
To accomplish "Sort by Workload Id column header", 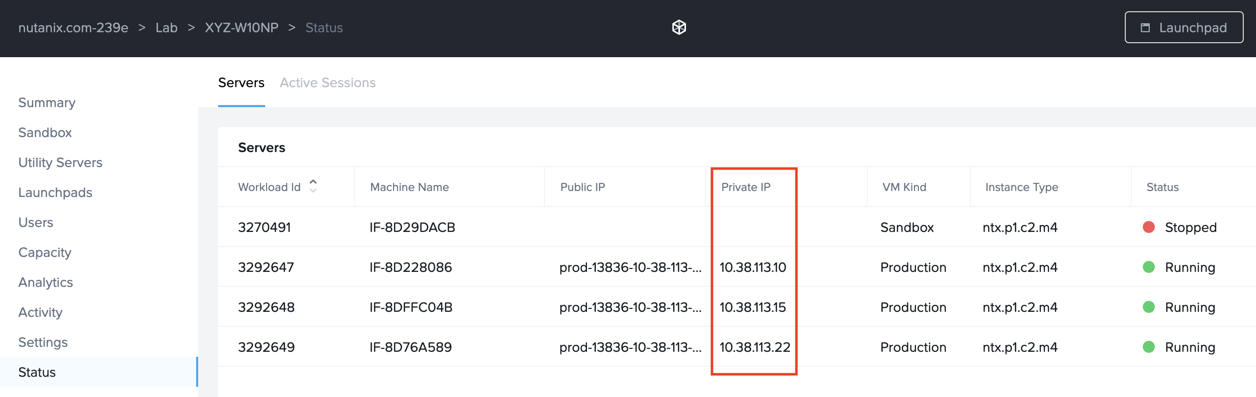I will click(x=269, y=187).
